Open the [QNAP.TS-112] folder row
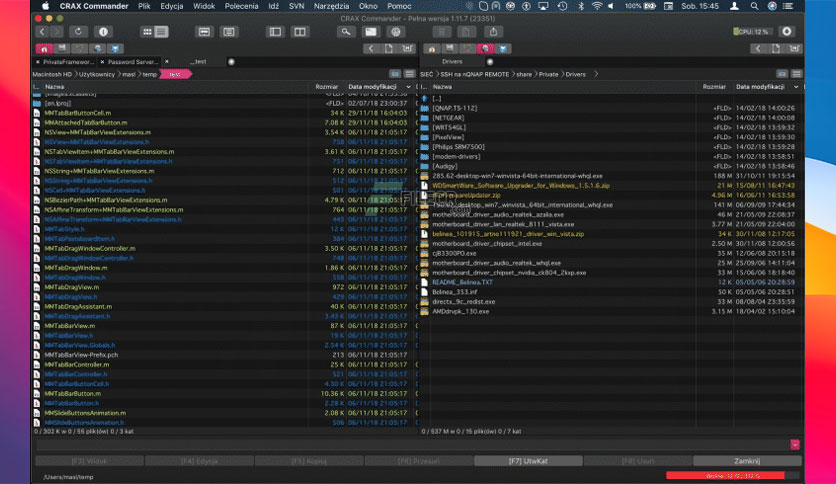 click(612, 108)
